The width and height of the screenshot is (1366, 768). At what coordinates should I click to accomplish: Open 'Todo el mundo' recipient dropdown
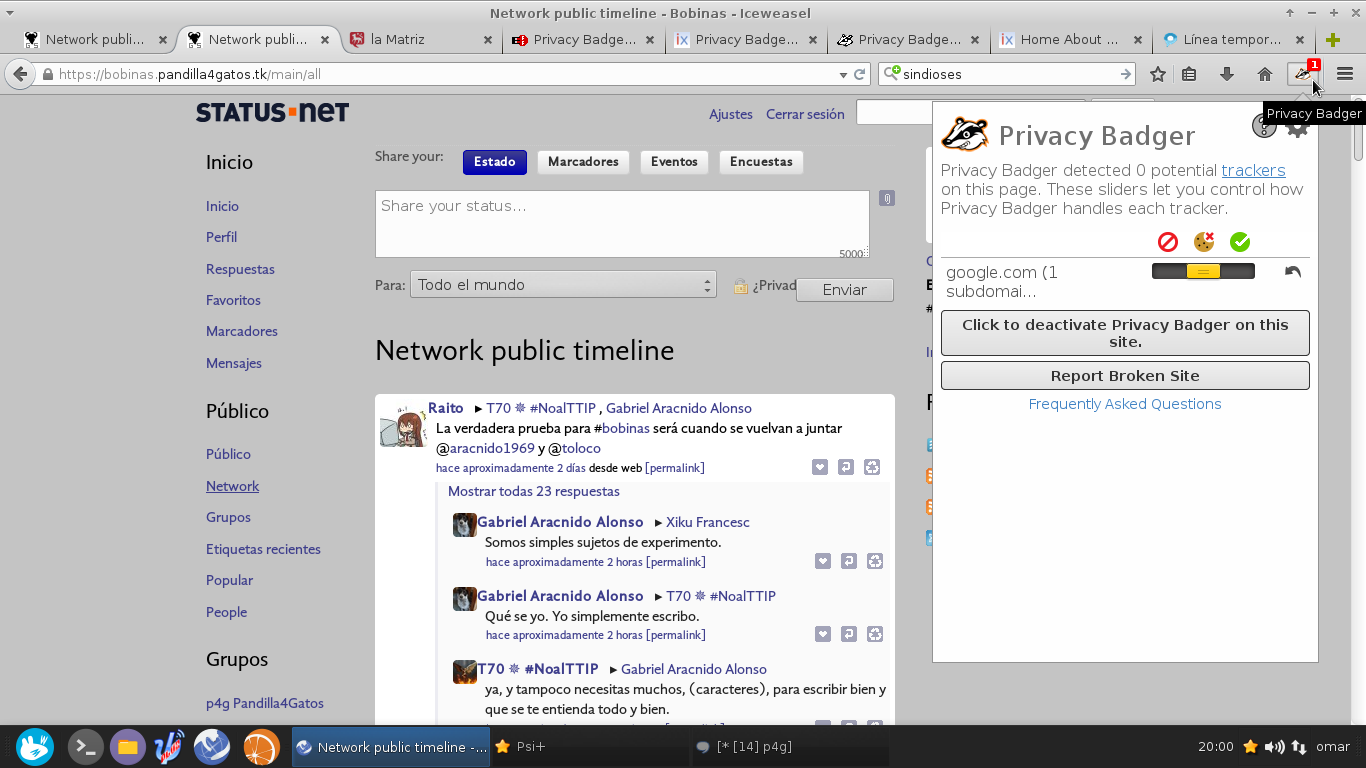(x=563, y=285)
